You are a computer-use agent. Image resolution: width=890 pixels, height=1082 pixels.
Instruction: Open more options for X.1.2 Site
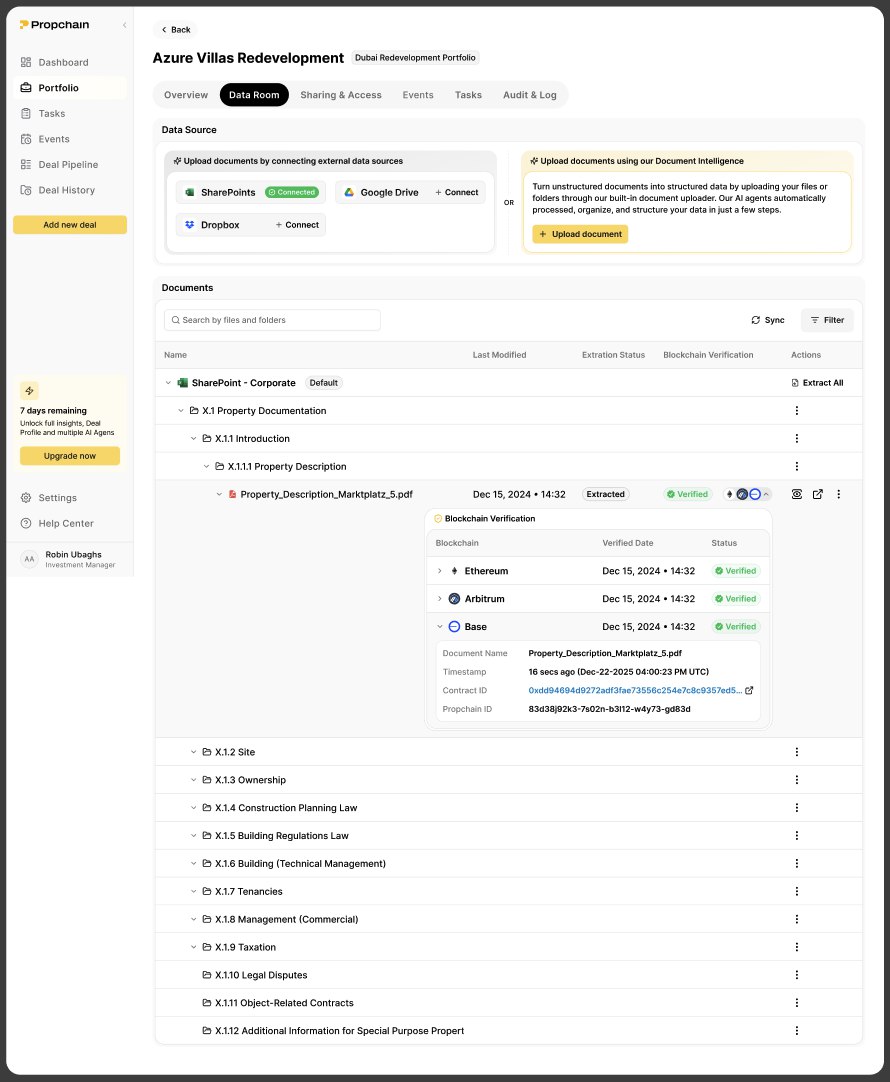pos(797,752)
